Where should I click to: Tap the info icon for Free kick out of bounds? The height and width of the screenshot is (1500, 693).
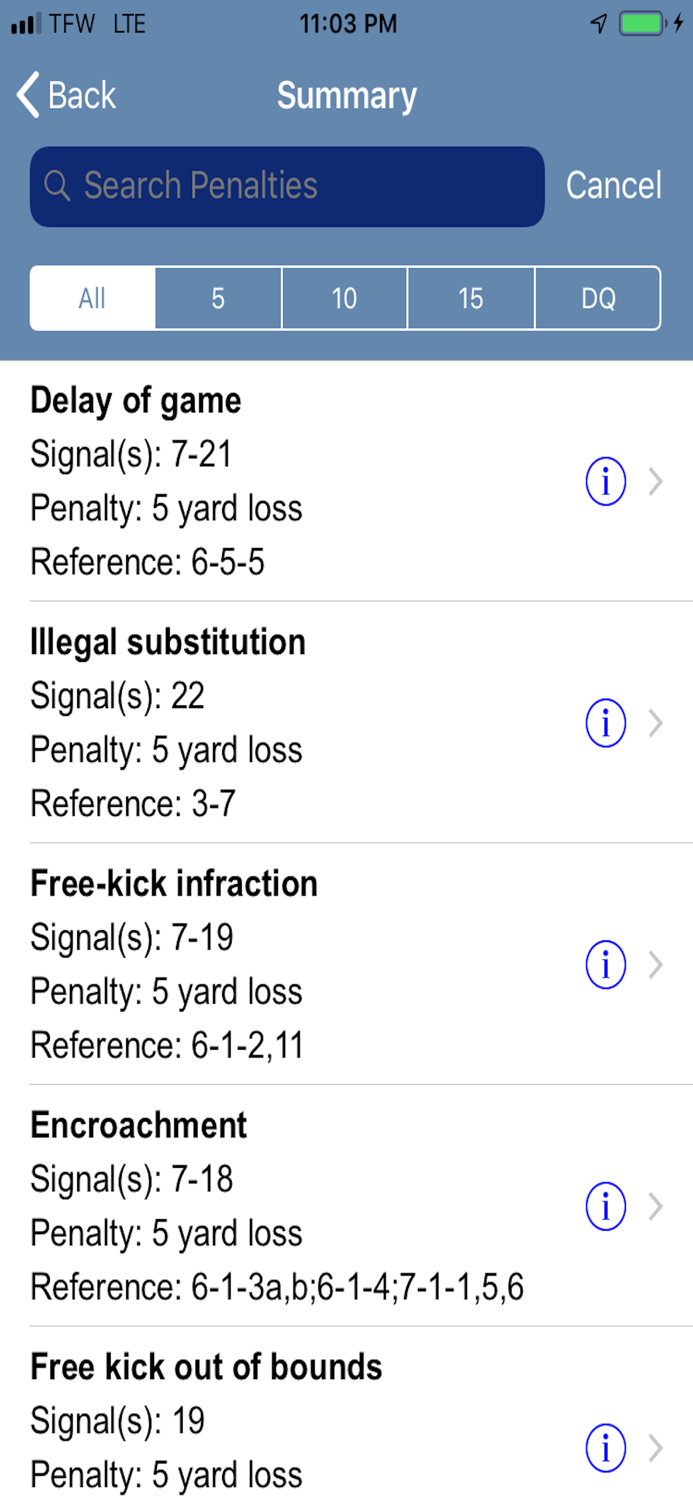click(605, 1447)
